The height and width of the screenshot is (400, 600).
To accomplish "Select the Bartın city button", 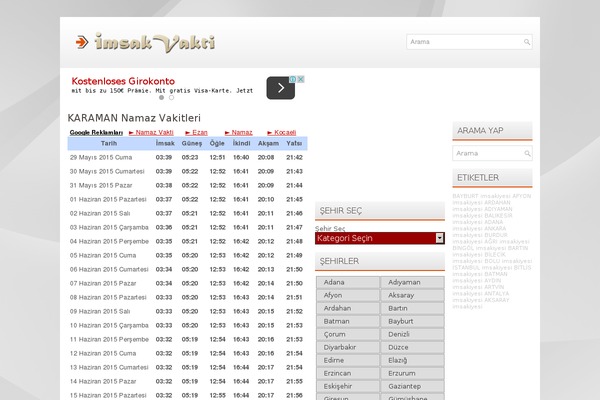I will click(412, 309).
